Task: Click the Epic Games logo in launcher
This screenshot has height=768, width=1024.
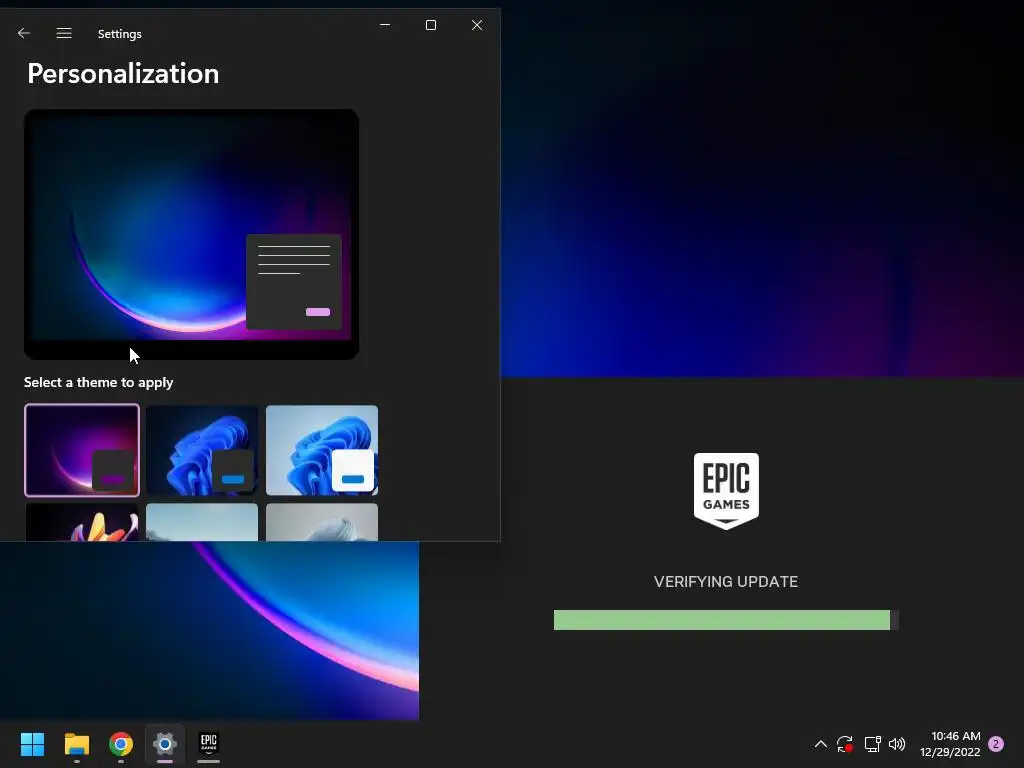Action: click(x=726, y=491)
